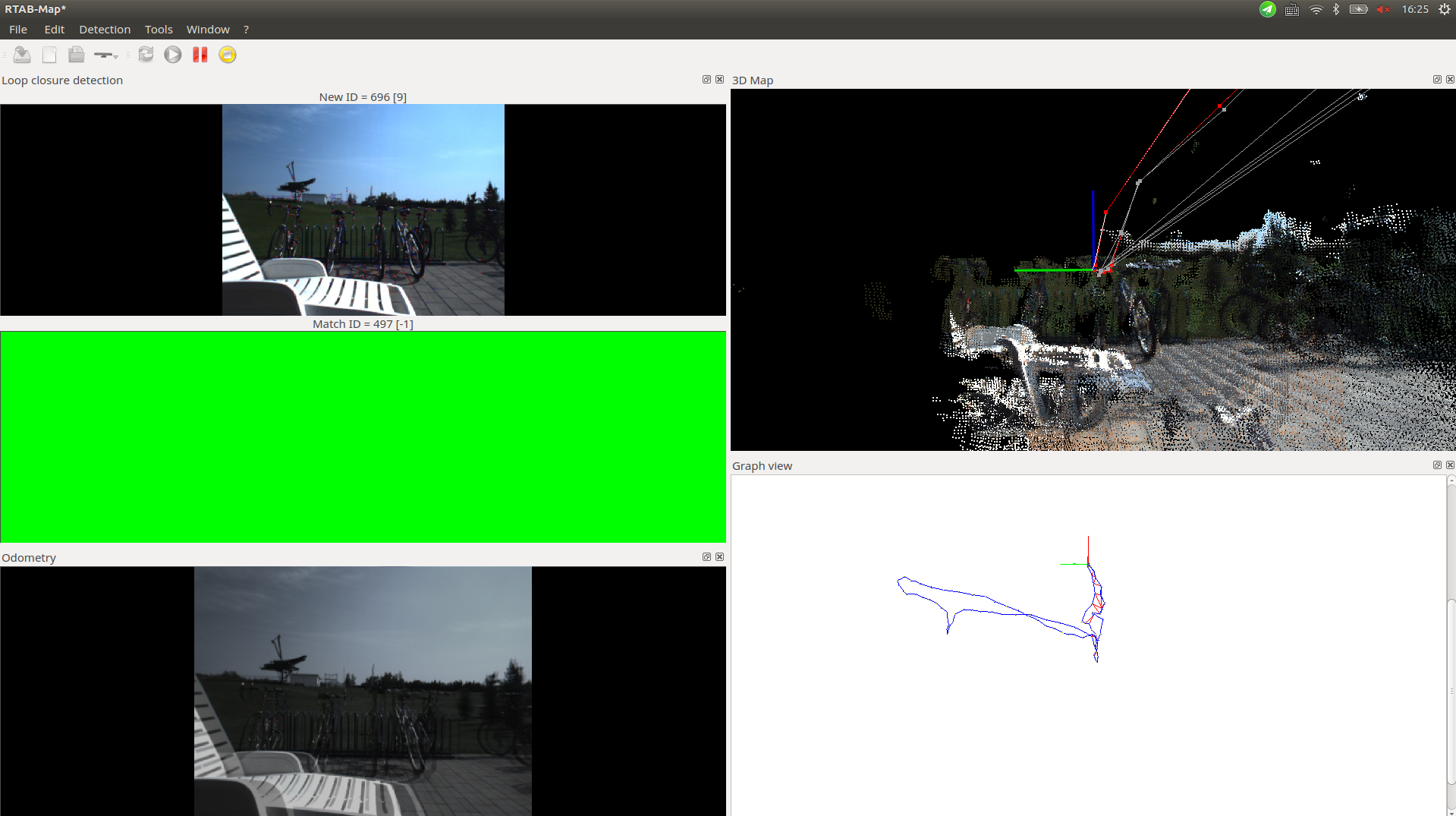Close the Odometry dock panel

(x=719, y=557)
